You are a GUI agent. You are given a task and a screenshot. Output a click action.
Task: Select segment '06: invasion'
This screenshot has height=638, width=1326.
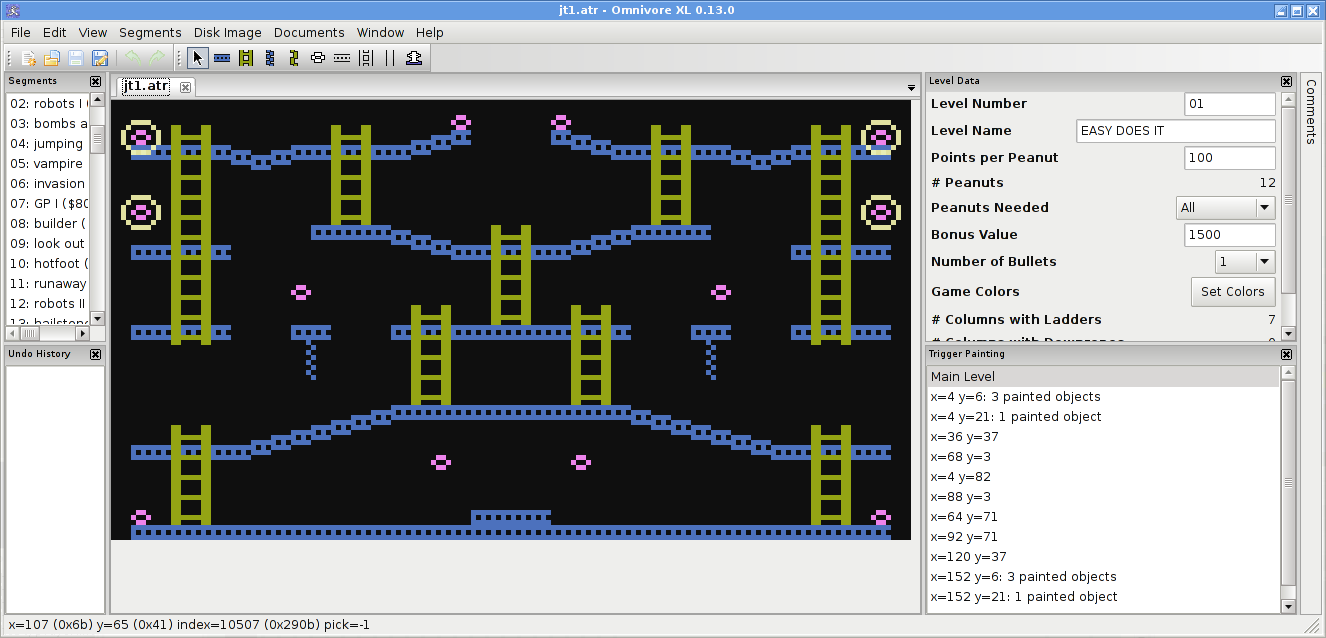tap(48, 184)
